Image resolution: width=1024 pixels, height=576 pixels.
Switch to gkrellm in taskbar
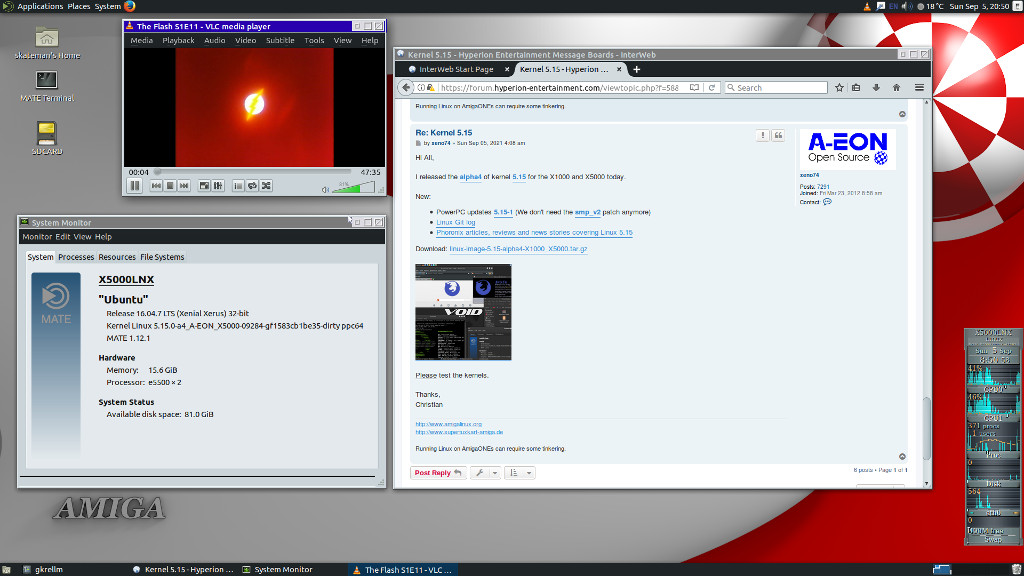click(x=44, y=569)
